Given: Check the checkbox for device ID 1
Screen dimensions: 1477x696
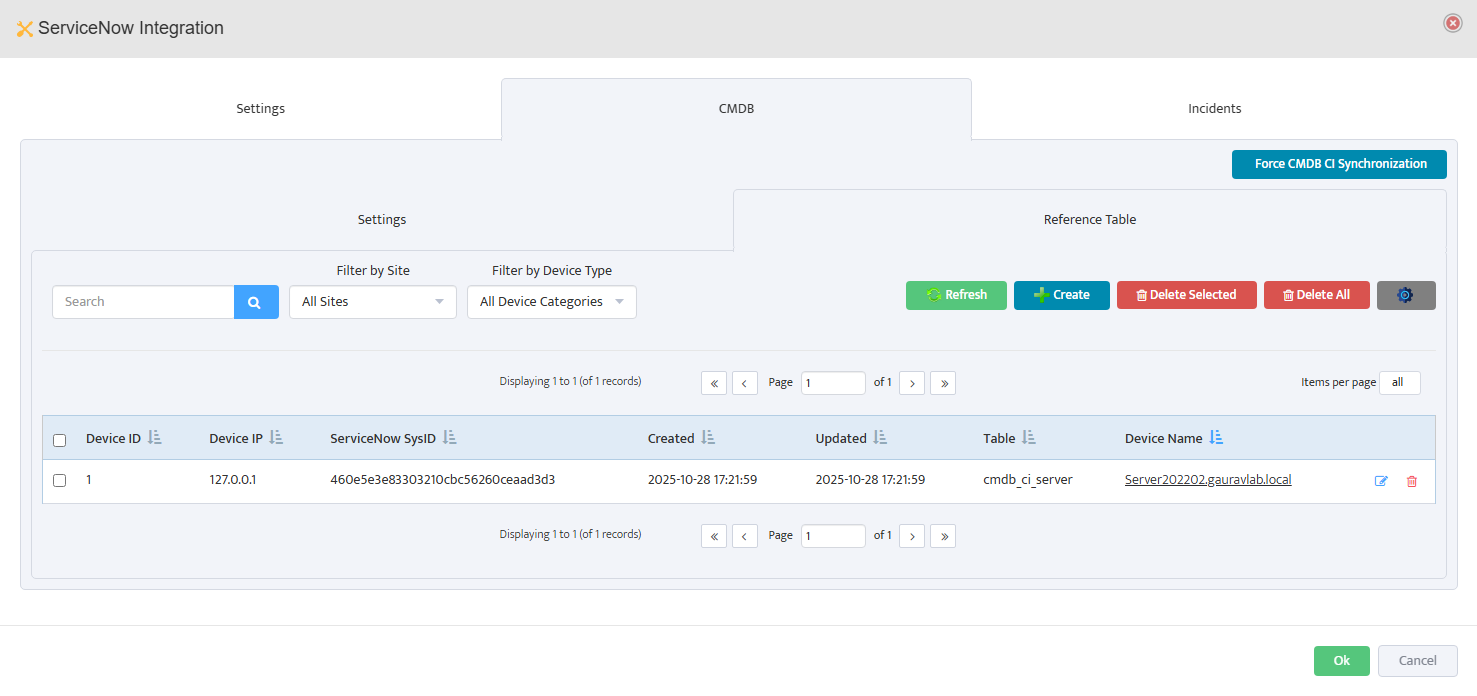Looking at the screenshot, I should (60, 481).
